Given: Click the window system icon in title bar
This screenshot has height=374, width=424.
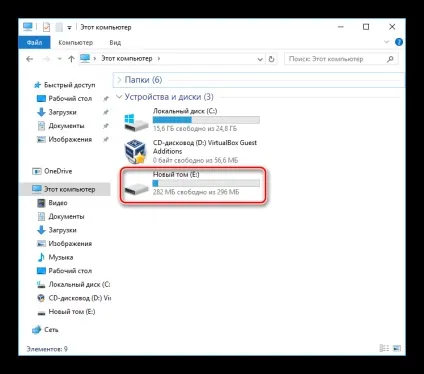Looking at the screenshot, I should pyautogui.click(x=28, y=27).
